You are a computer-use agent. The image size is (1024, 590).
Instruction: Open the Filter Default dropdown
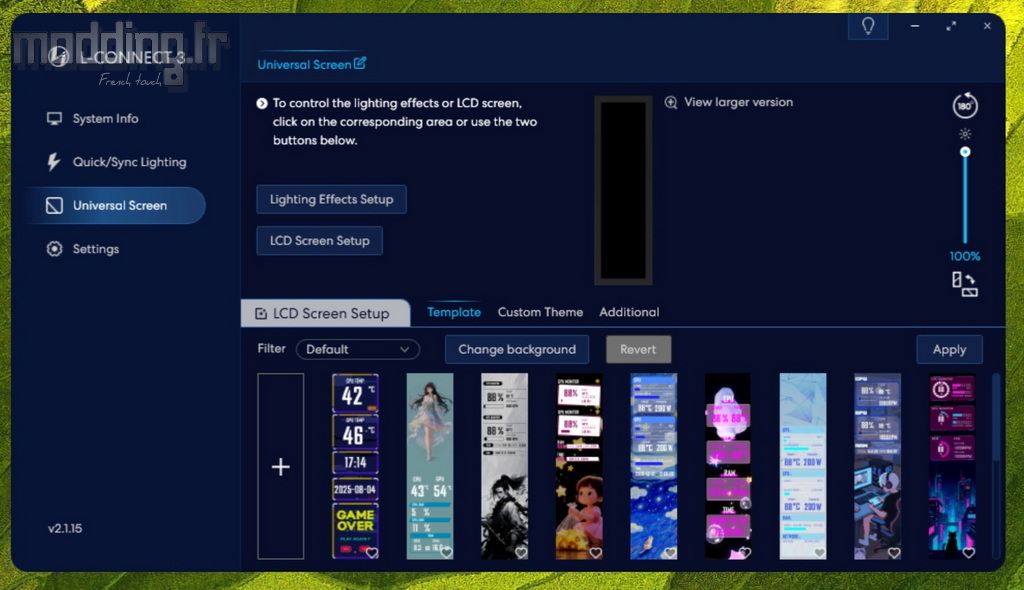(x=358, y=349)
